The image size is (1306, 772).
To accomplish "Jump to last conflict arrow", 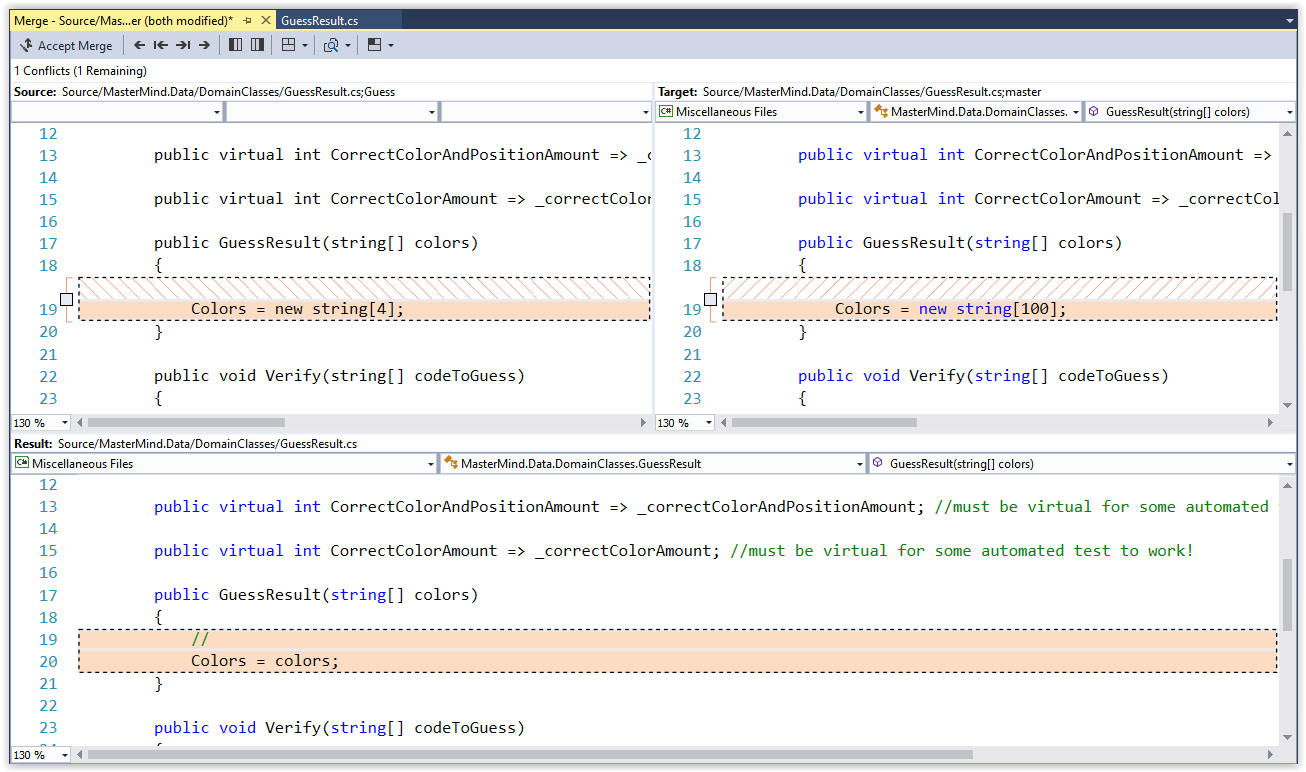I will (x=183, y=45).
